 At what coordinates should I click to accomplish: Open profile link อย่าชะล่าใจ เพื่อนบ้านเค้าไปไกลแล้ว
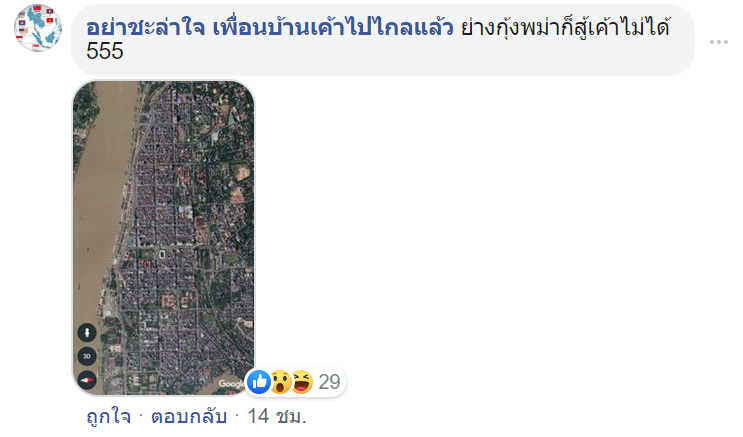click(270, 28)
